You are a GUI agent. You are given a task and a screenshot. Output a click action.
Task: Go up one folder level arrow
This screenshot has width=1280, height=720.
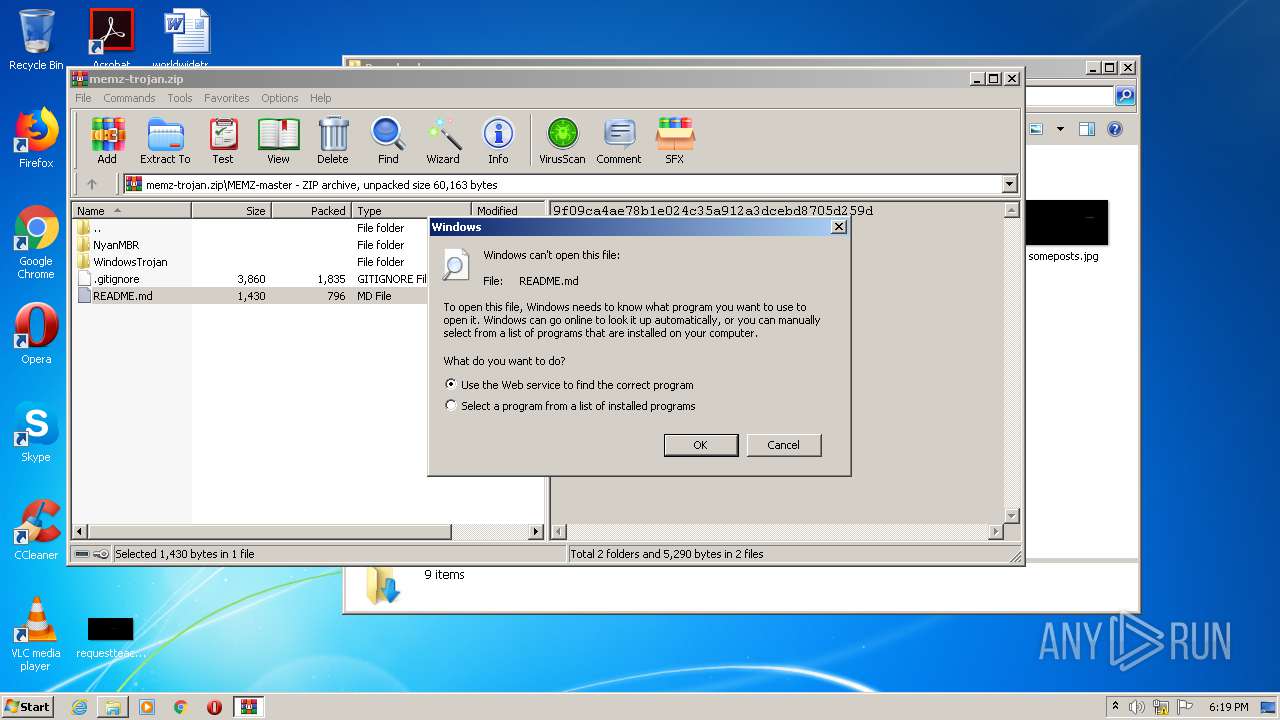tap(92, 184)
